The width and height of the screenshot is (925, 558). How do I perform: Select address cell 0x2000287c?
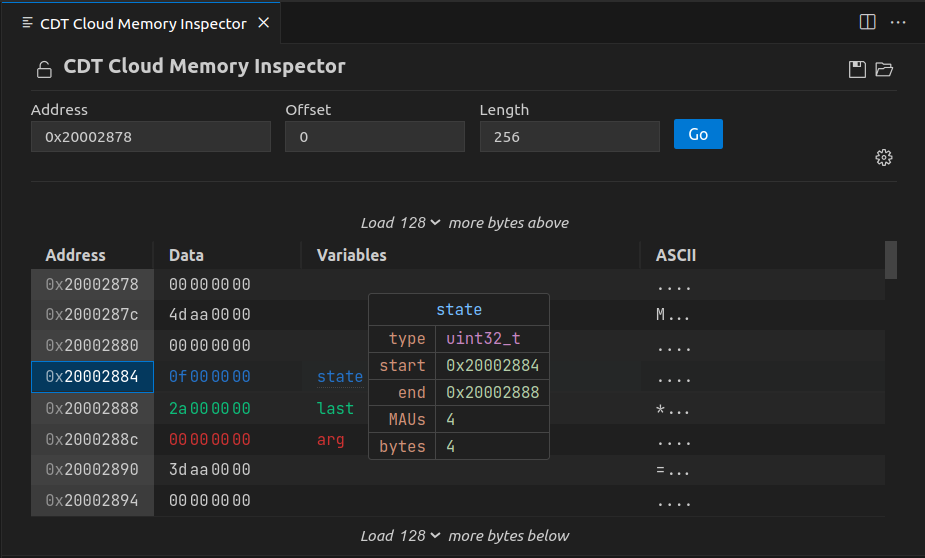click(x=92, y=315)
